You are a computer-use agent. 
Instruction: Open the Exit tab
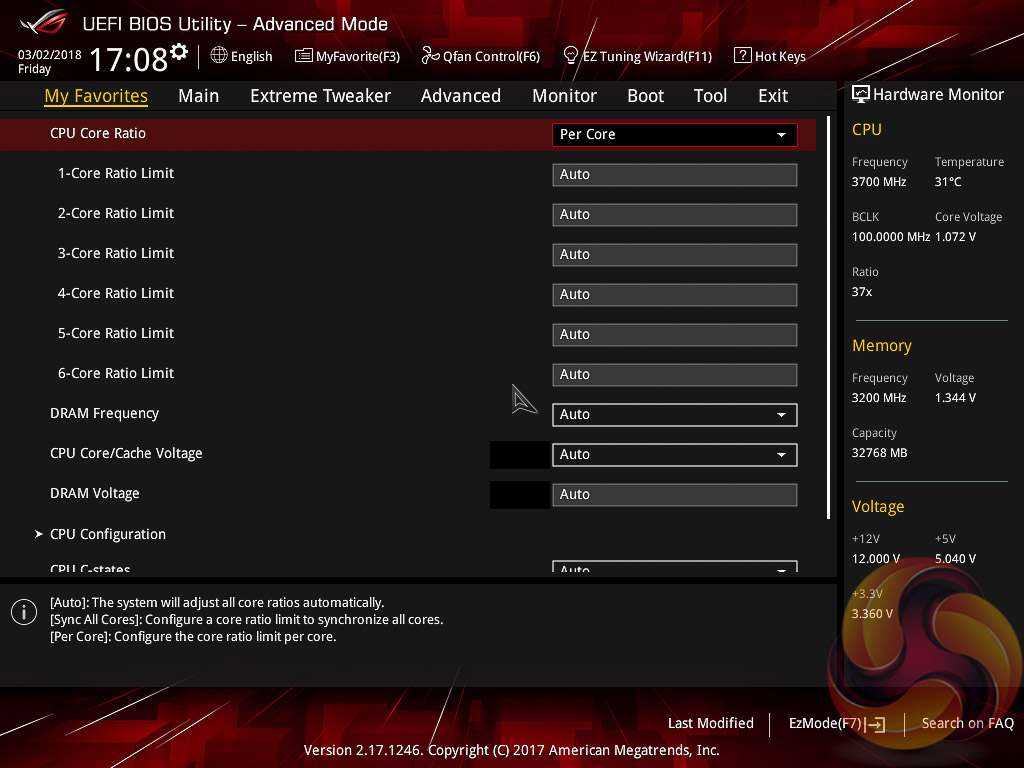pyautogui.click(x=773, y=96)
